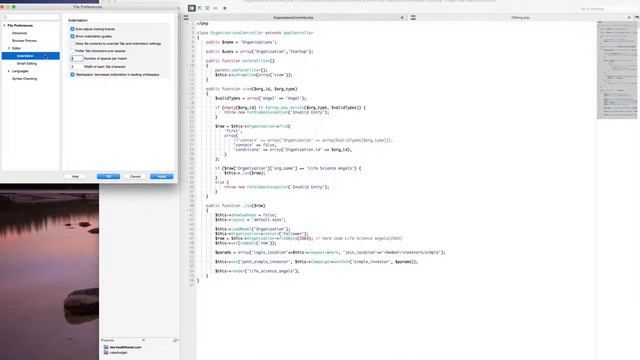Switch to the right pane php file tab
640x360 pixels.
point(521,18)
